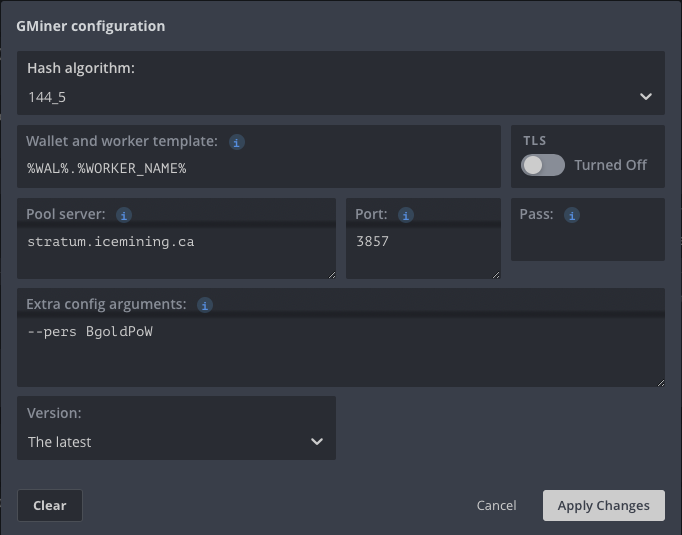This screenshot has height=535, width=682.
Task: Apply Changes to GMiner configuration
Action: tap(603, 506)
